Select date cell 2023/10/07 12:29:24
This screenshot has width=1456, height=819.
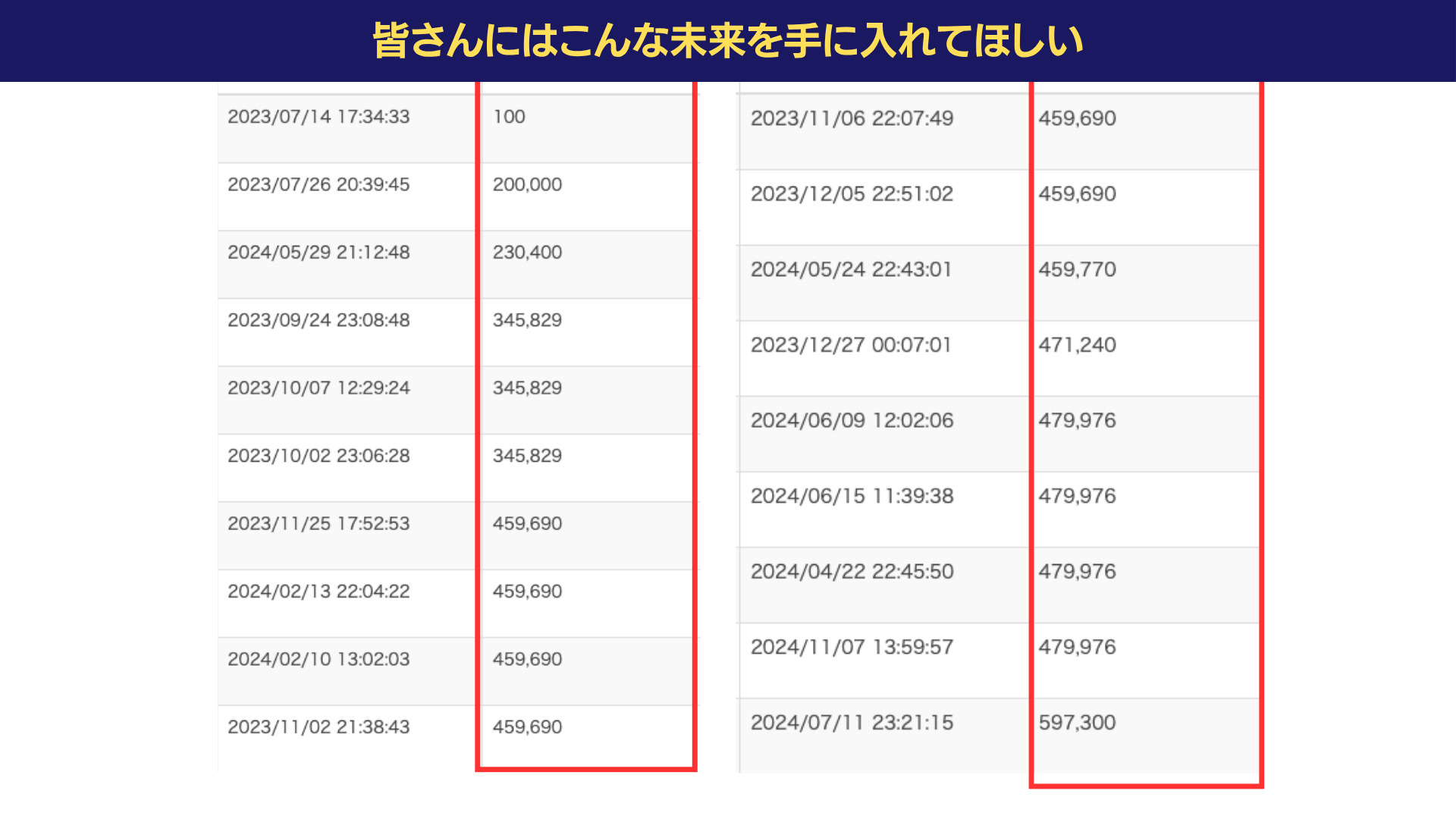(x=318, y=388)
